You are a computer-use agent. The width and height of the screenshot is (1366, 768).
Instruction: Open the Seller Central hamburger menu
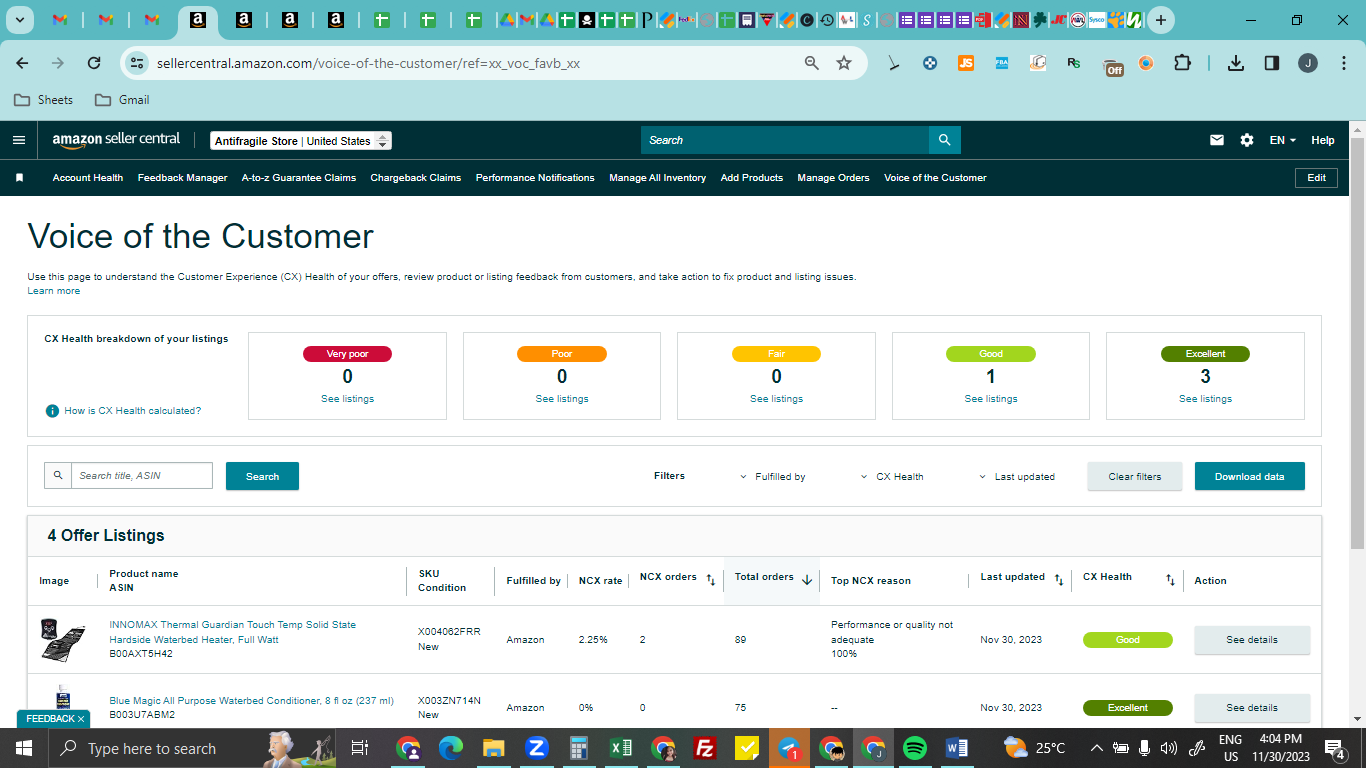coord(19,140)
